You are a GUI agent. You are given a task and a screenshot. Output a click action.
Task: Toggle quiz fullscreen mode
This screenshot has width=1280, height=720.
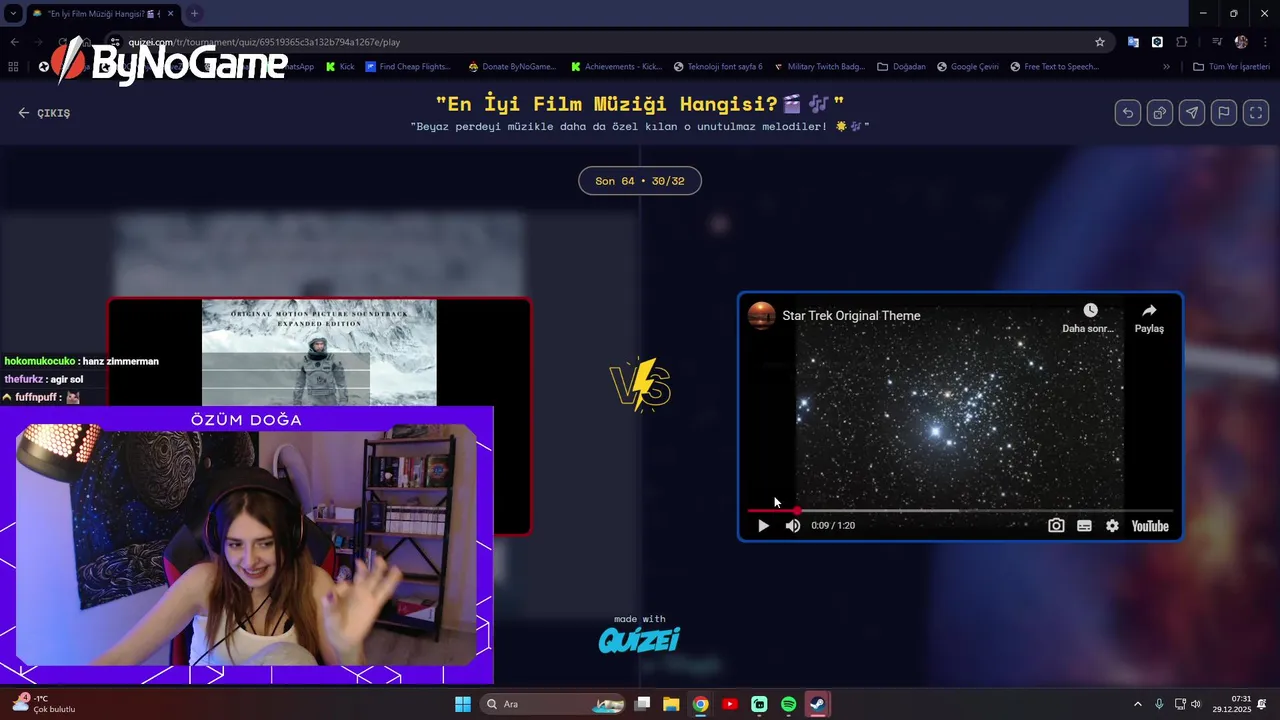coord(1256,113)
